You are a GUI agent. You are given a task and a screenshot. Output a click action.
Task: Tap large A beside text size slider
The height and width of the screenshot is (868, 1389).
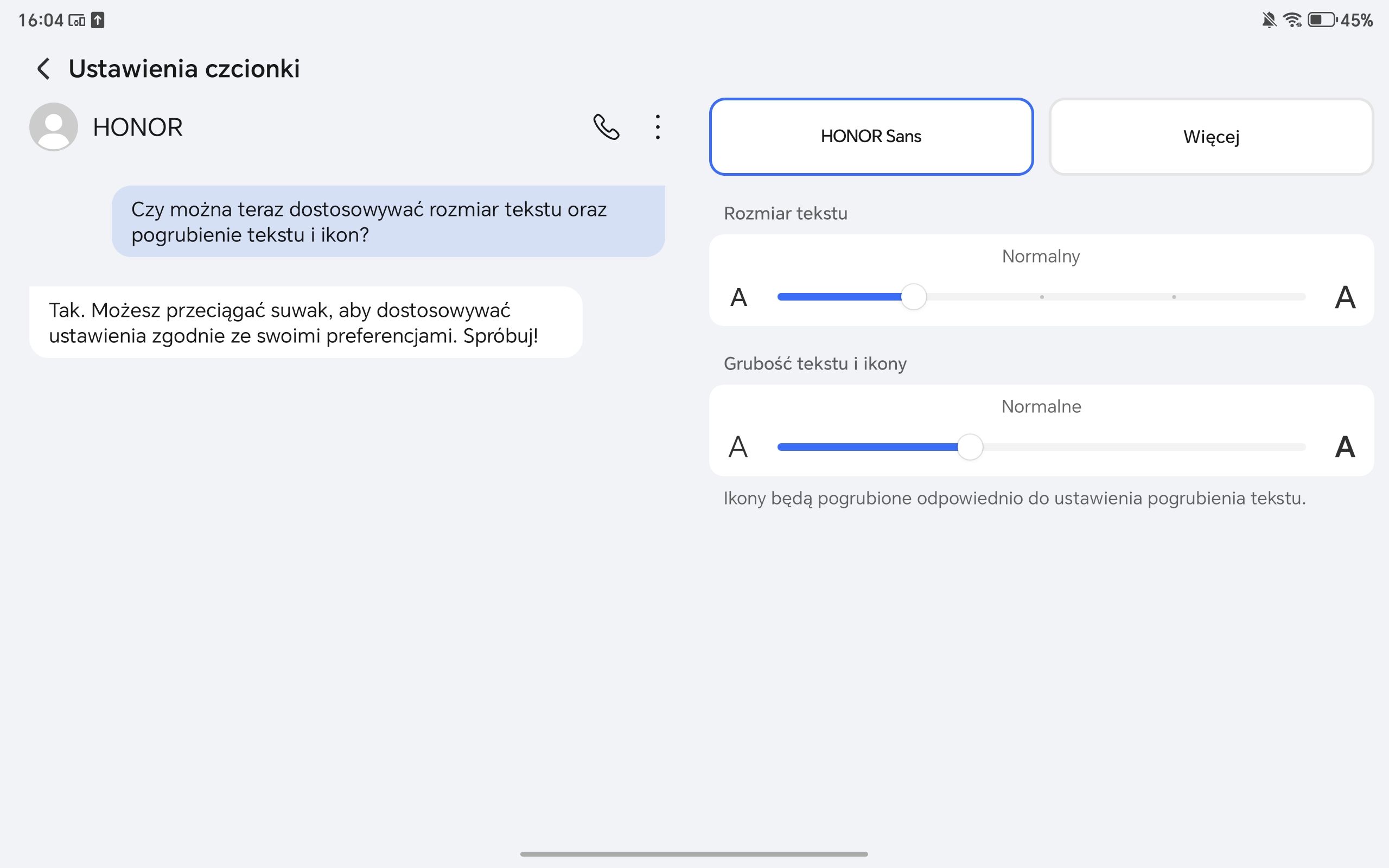[1345, 297]
